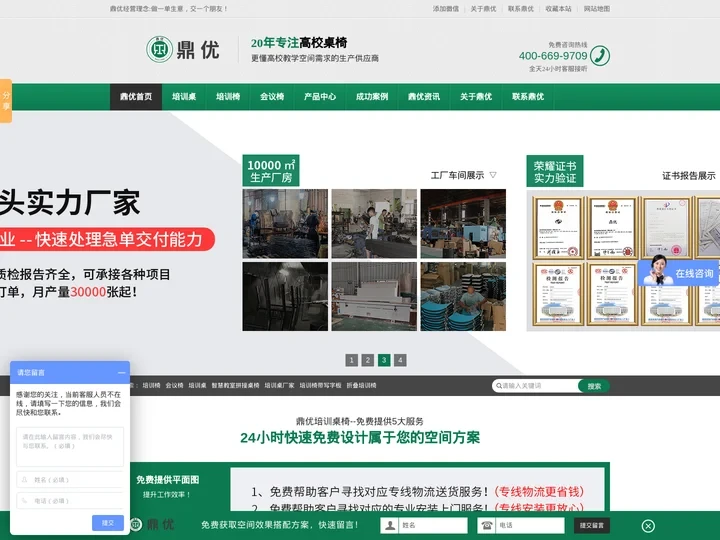Image resolution: width=720 pixels, height=540 pixels.
Task: Open 会议椅 nav menu
Action: point(272,96)
